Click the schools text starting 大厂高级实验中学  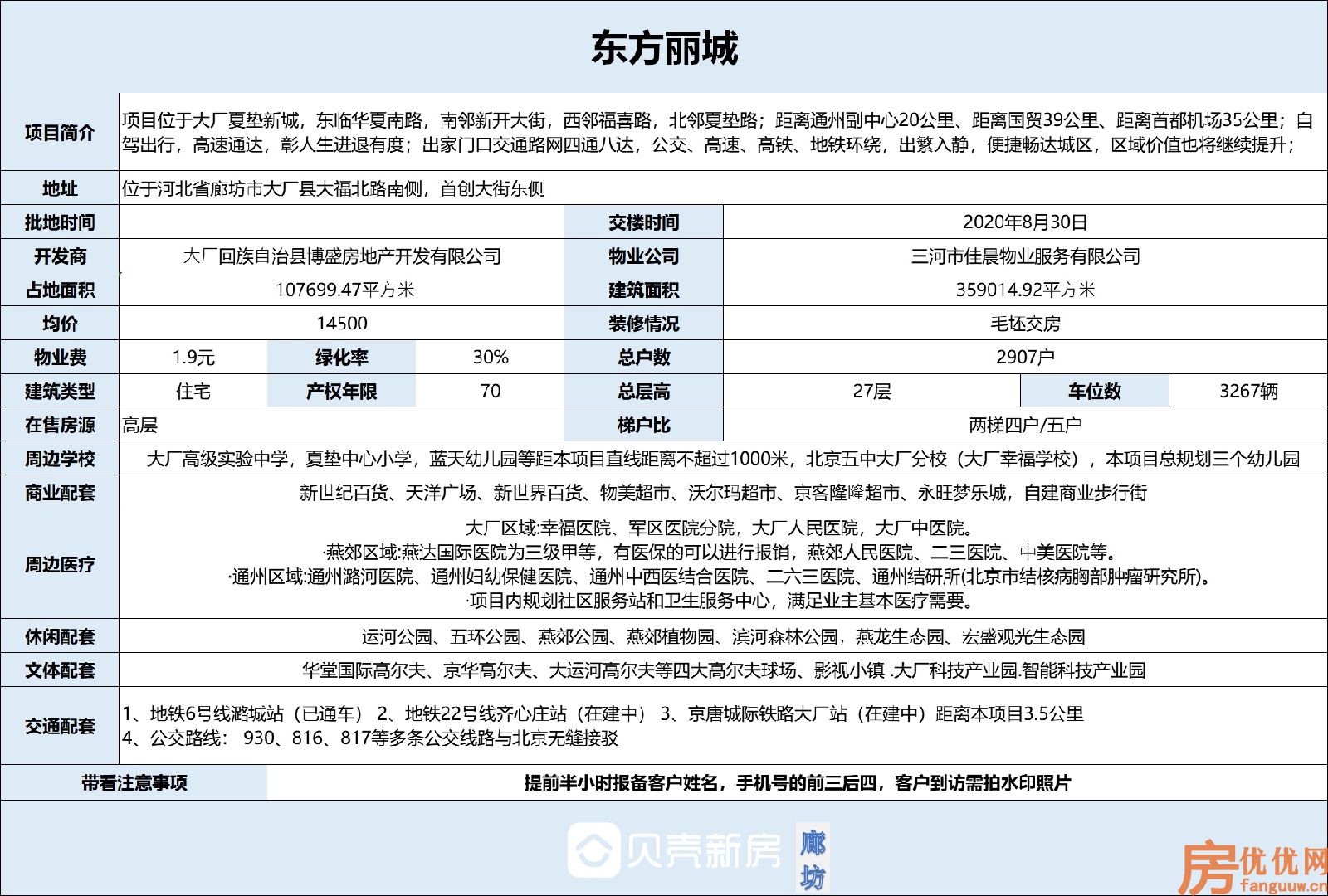(x=723, y=459)
